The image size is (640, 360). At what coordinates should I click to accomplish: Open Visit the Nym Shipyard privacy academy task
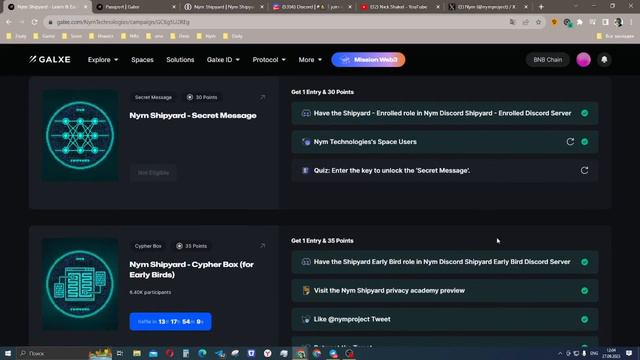coord(445,291)
